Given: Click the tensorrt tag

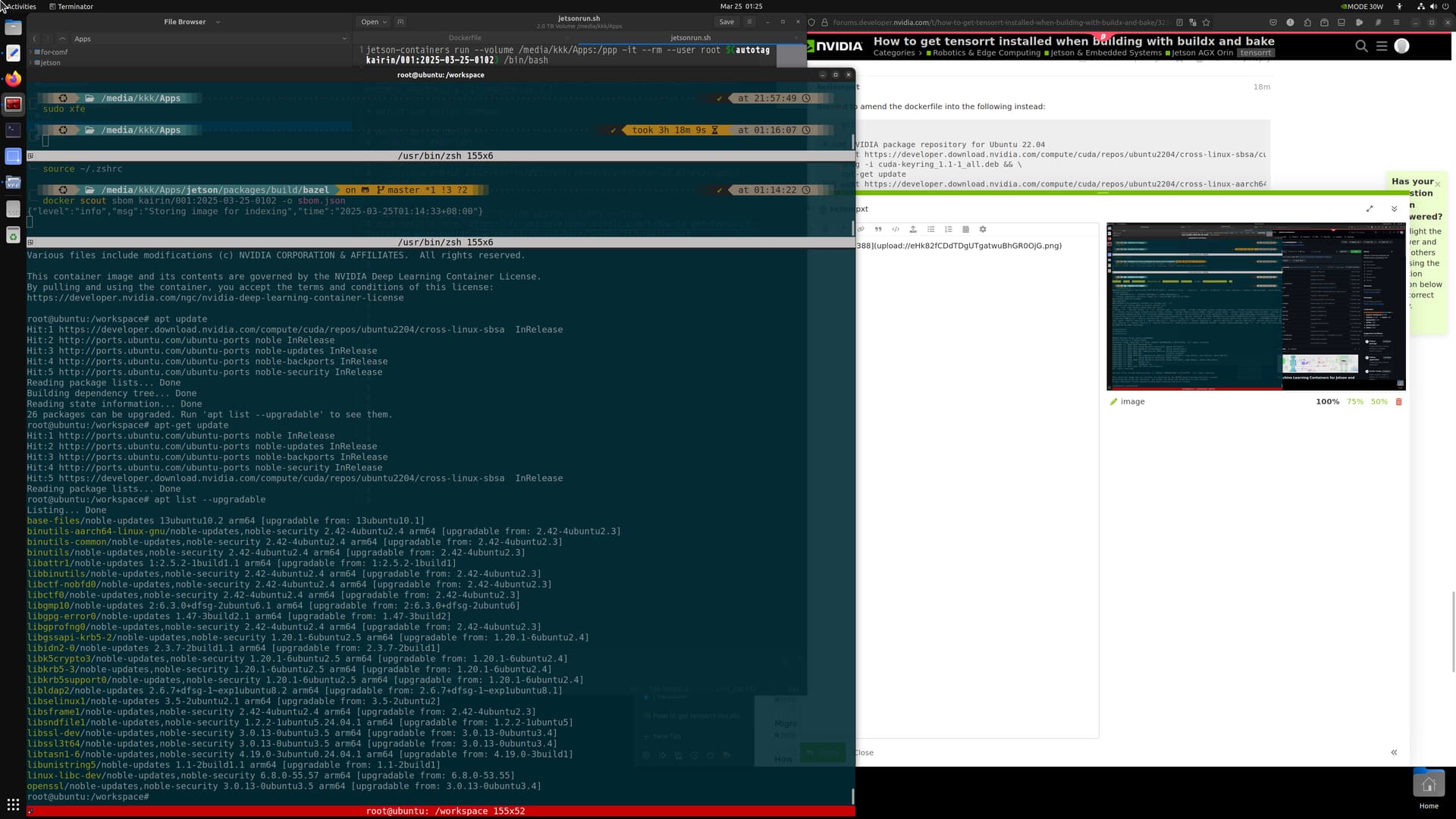Looking at the screenshot, I should [x=1256, y=53].
